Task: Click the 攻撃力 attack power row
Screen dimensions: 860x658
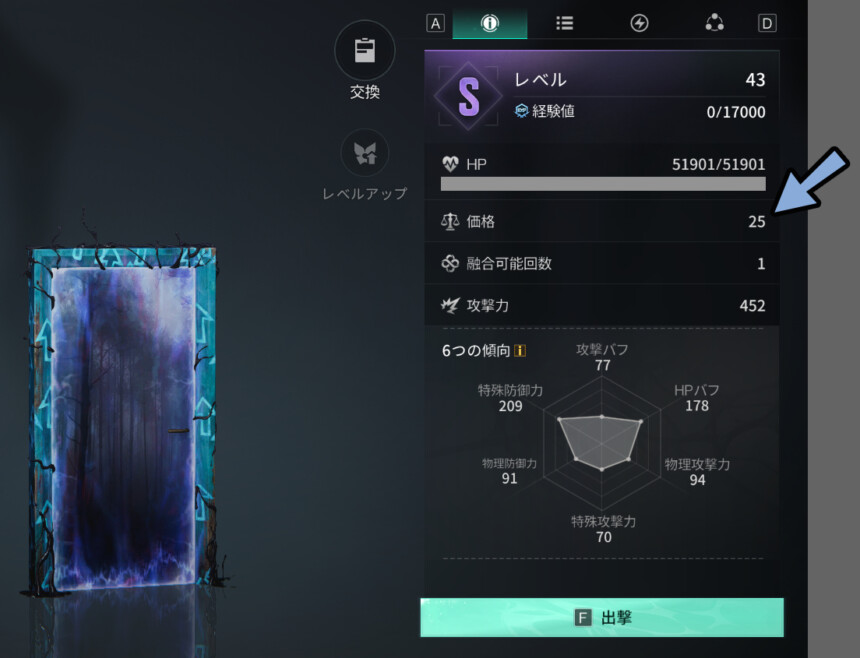Action: click(x=602, y=305)
